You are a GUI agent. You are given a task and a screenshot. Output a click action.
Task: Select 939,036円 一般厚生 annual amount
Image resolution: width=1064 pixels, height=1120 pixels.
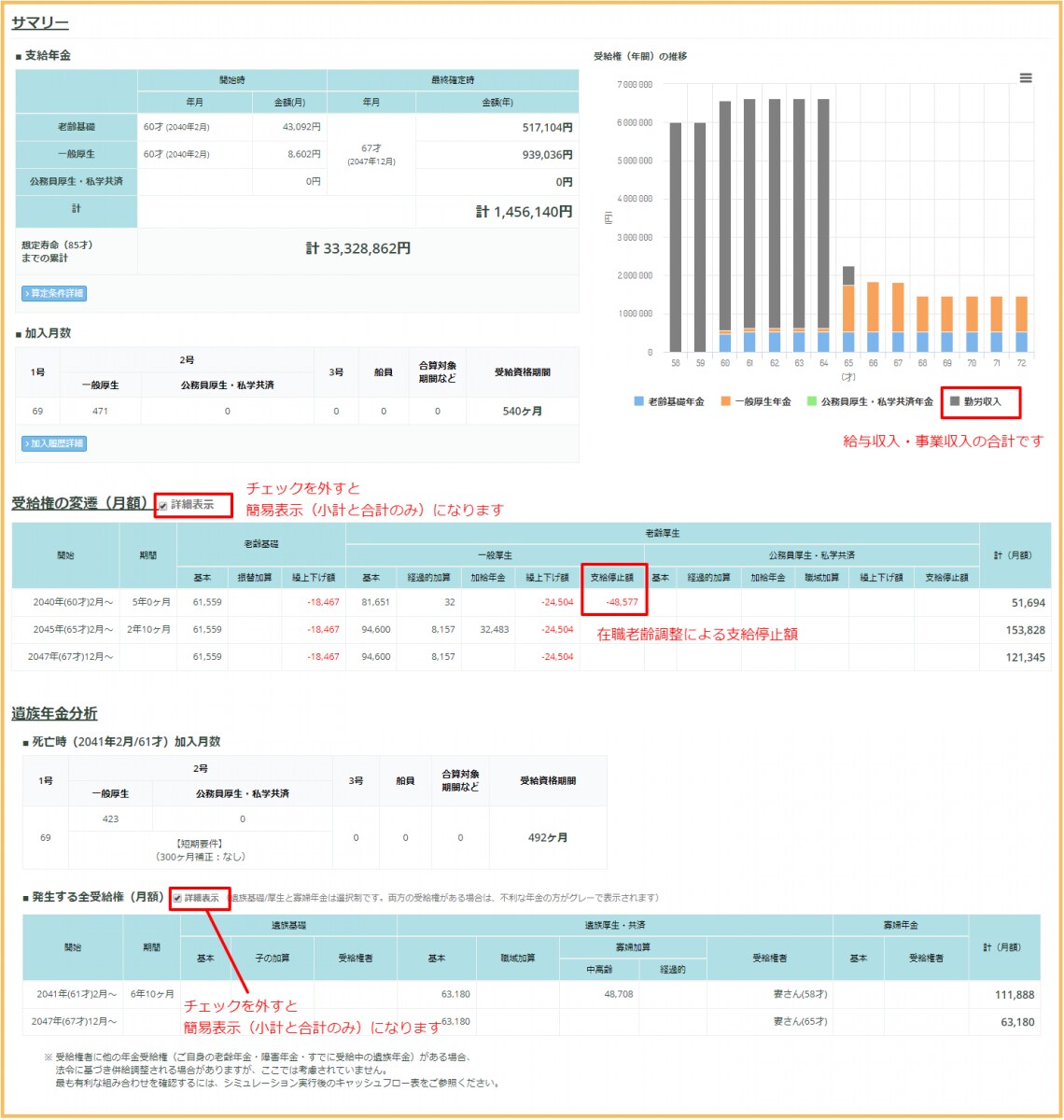548,155
